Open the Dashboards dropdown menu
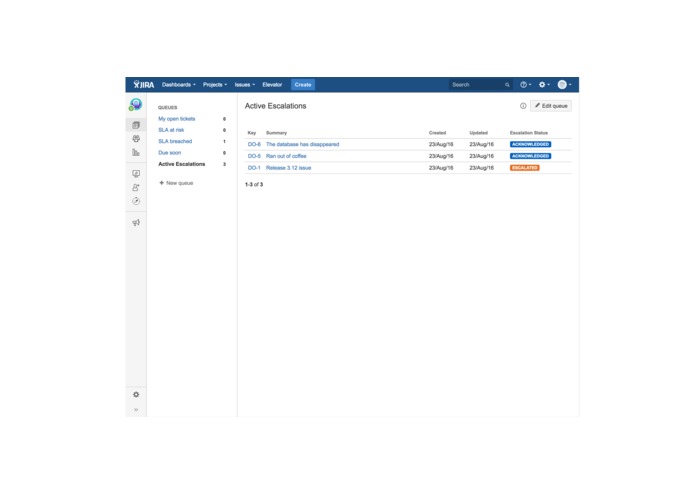The image size is (695, 494). click(179, 85)
